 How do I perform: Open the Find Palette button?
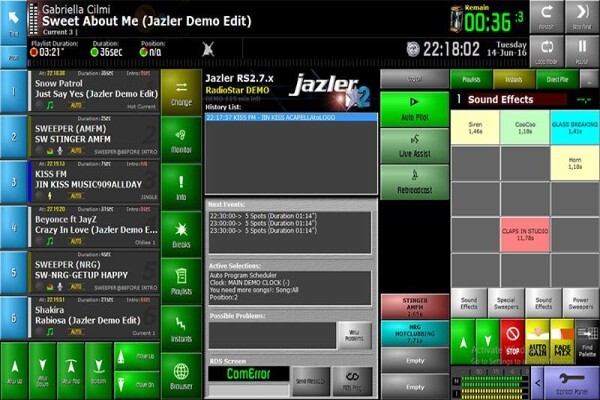587,342
